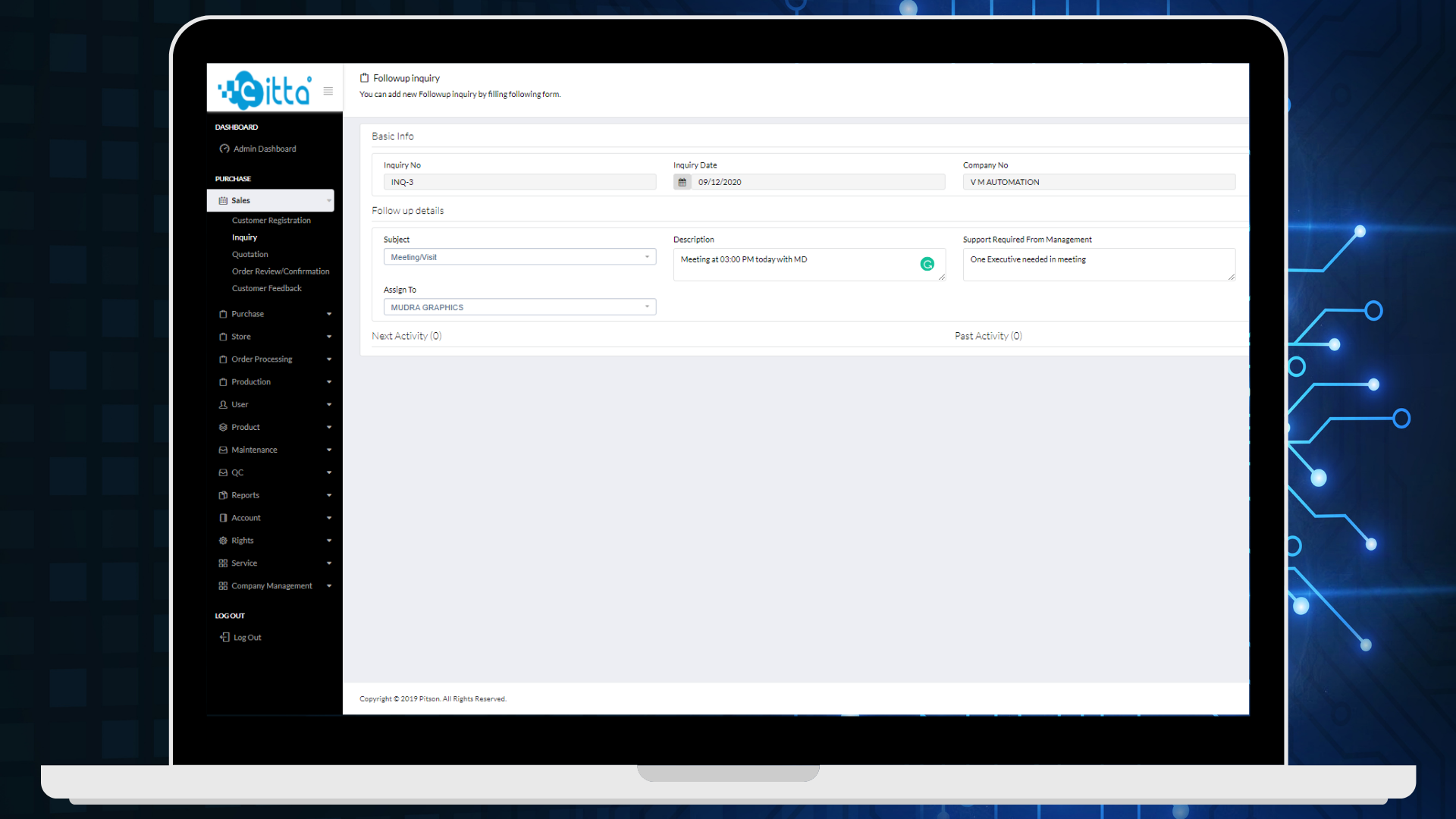Click the Sales menu icon

[223, 200]
